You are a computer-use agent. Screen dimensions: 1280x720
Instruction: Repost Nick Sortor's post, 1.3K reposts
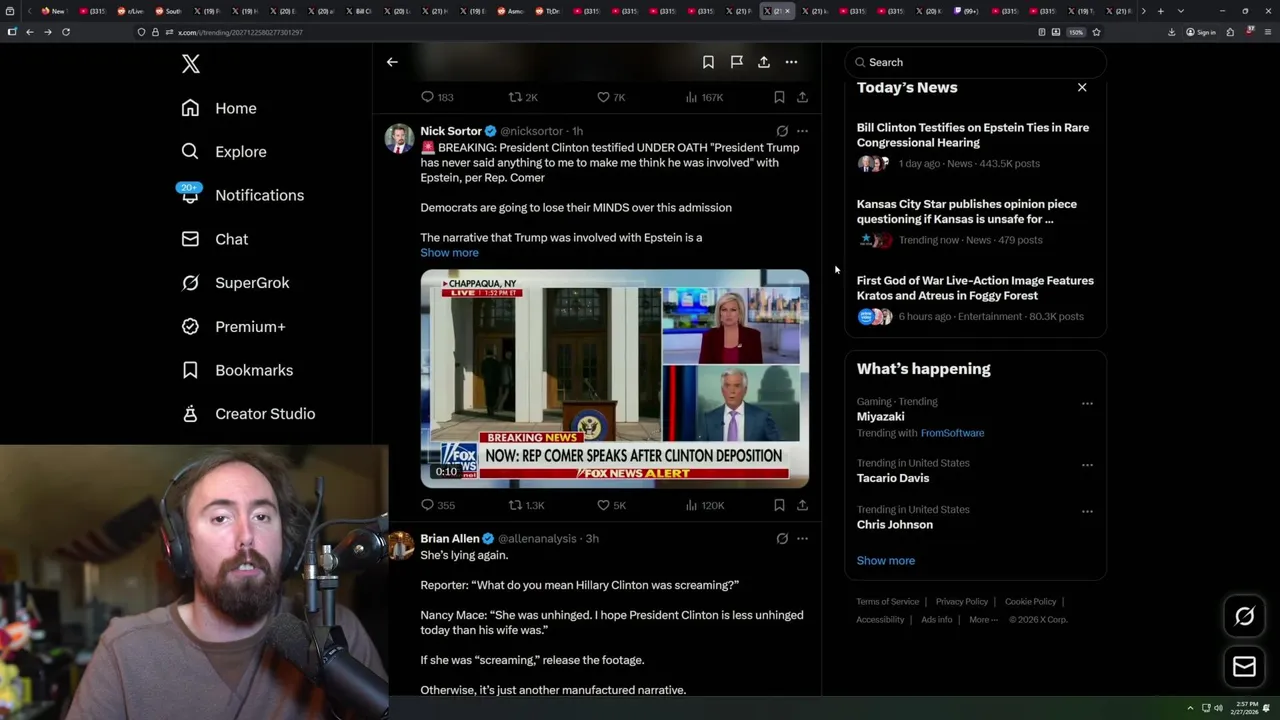pos(526,505)
